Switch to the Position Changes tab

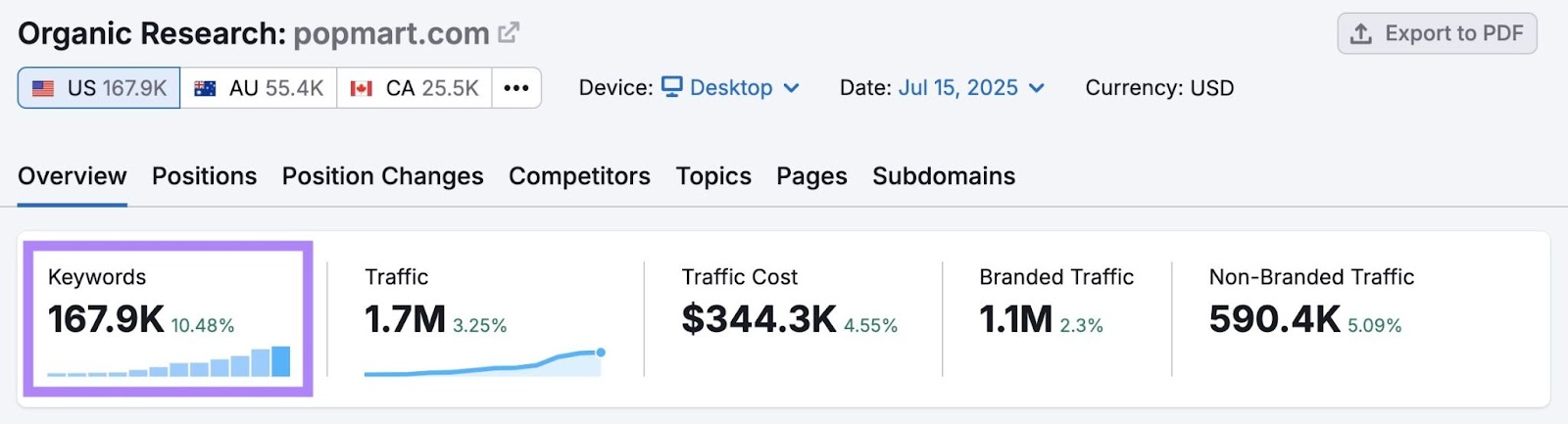(382, 176)
